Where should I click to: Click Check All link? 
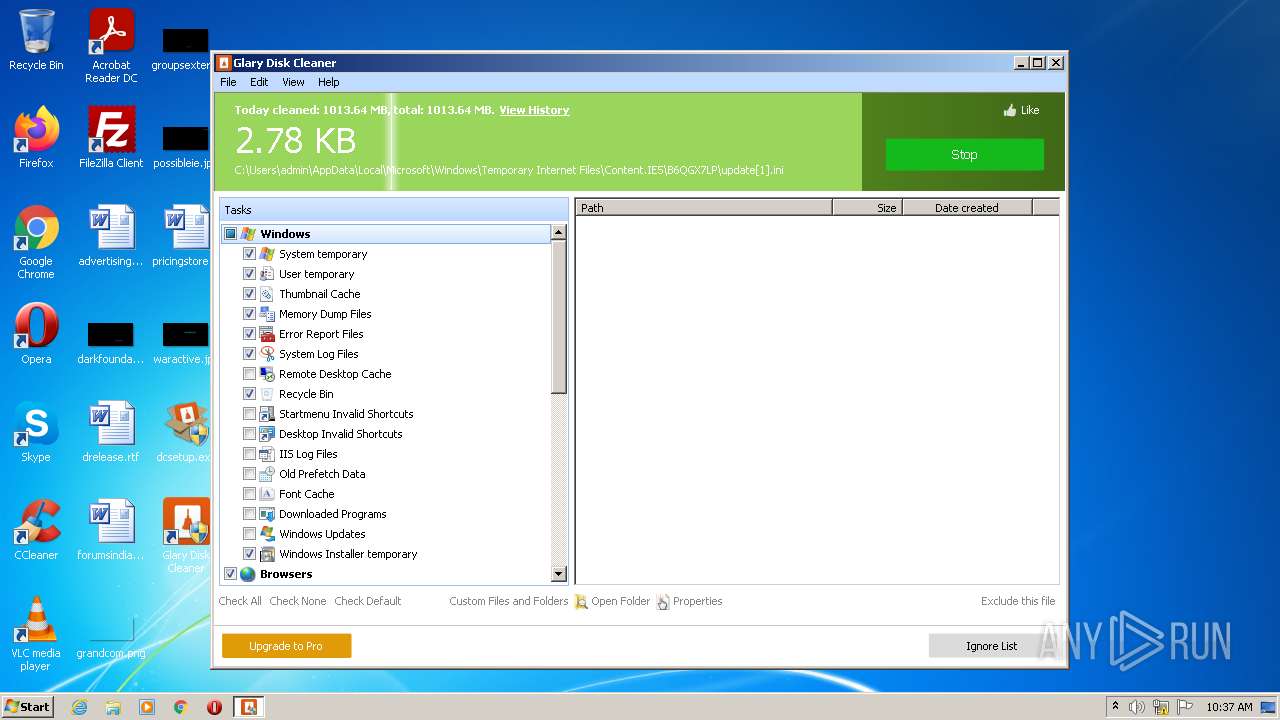[240, 601]
